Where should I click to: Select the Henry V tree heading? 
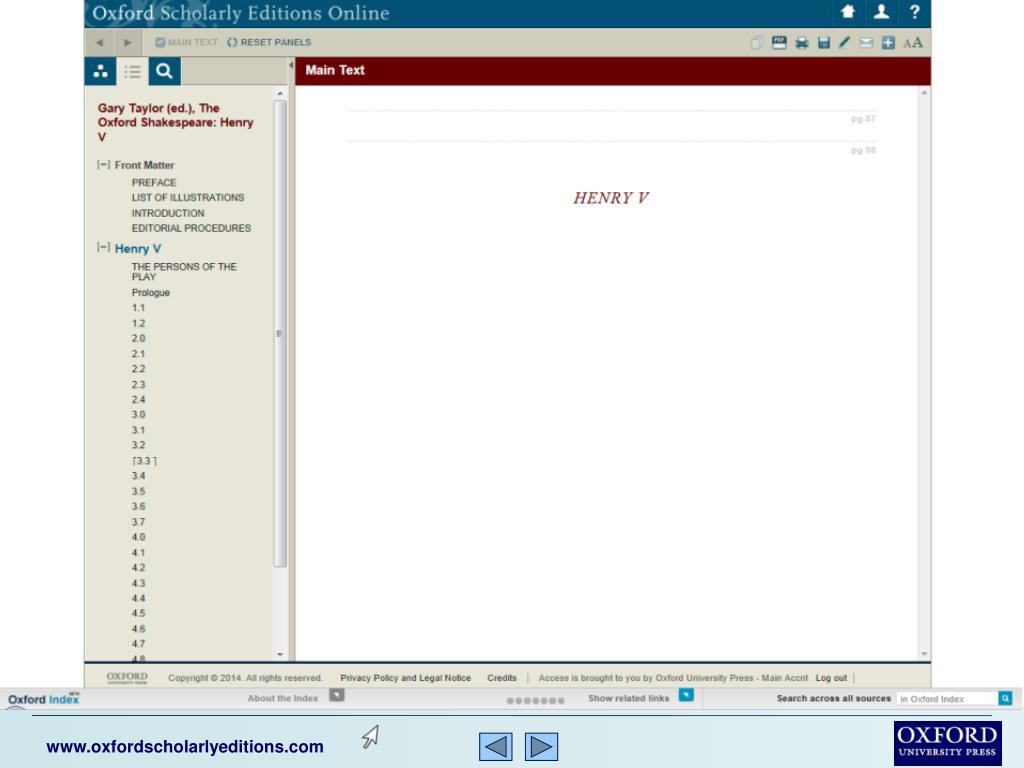coord(138,249)
